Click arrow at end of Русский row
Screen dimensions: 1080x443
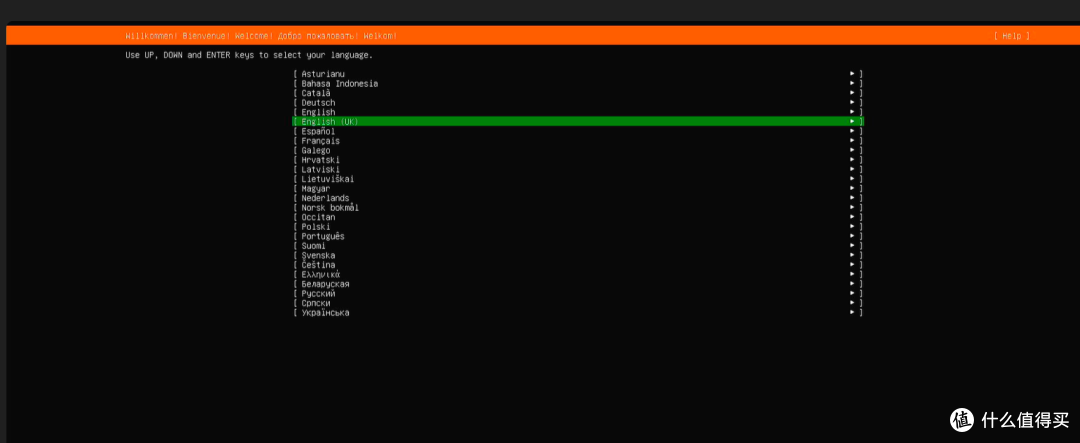coord(853,293)
